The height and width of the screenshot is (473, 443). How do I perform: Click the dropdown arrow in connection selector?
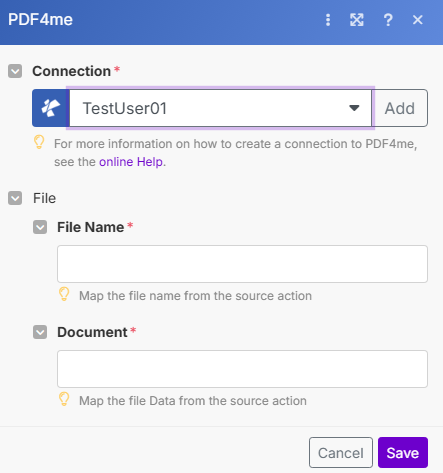[x=354, y=108]
